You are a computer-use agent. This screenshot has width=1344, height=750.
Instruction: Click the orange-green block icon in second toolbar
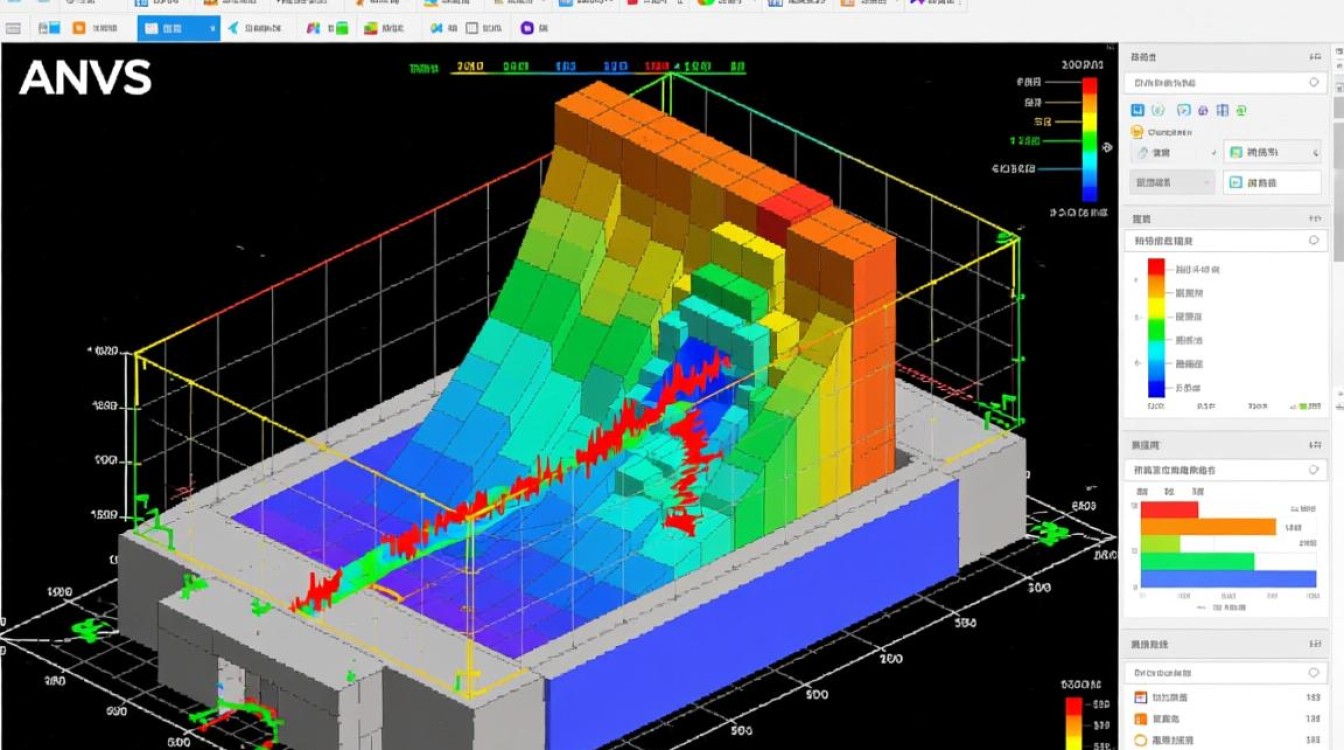coord(371,28)
